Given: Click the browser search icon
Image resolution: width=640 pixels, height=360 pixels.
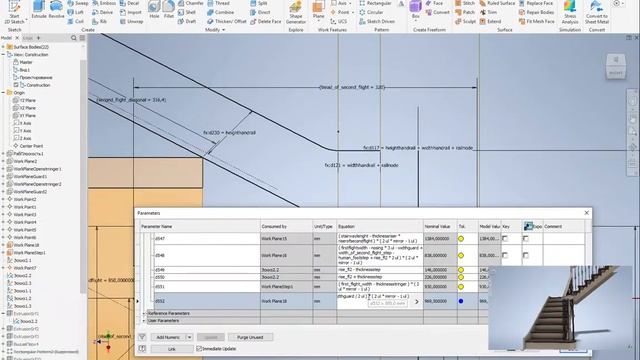Looking at the screenshot, I should [x=73, y=38].
